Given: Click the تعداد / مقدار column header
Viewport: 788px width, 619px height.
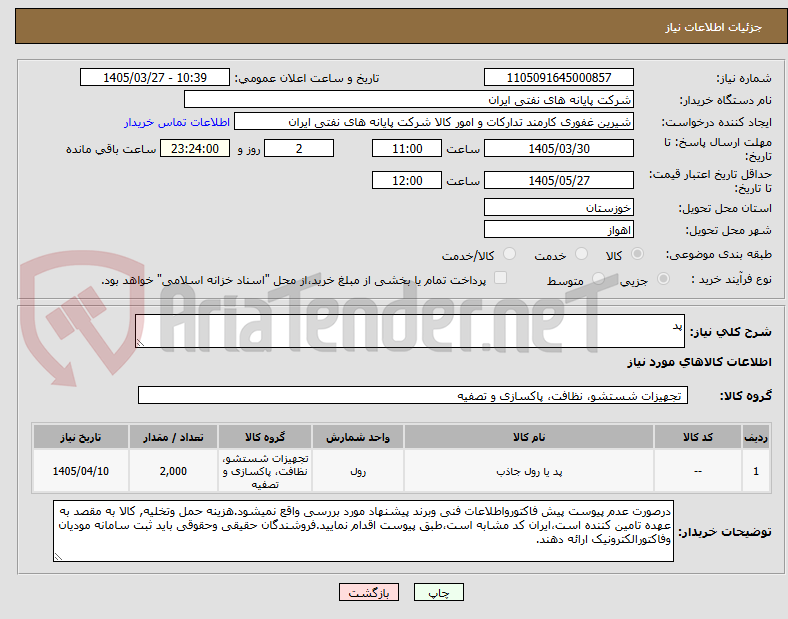Looking at the screenshot, I should tap(173, 437).
